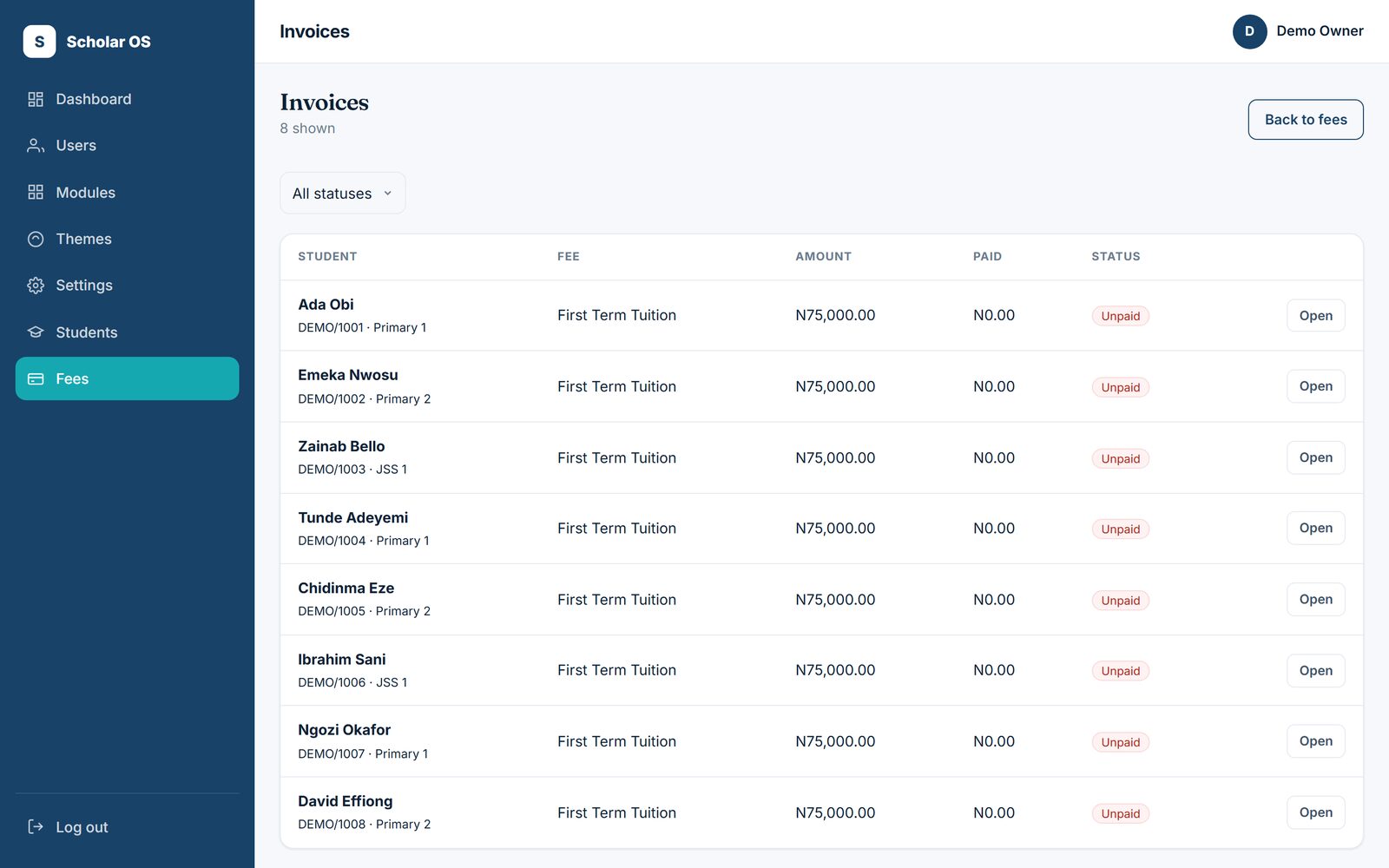Image resolution: width=1389 pixels, height=868 pixels.
Task: Click the Log out arrow icon
Action: [x=36, y=826]
